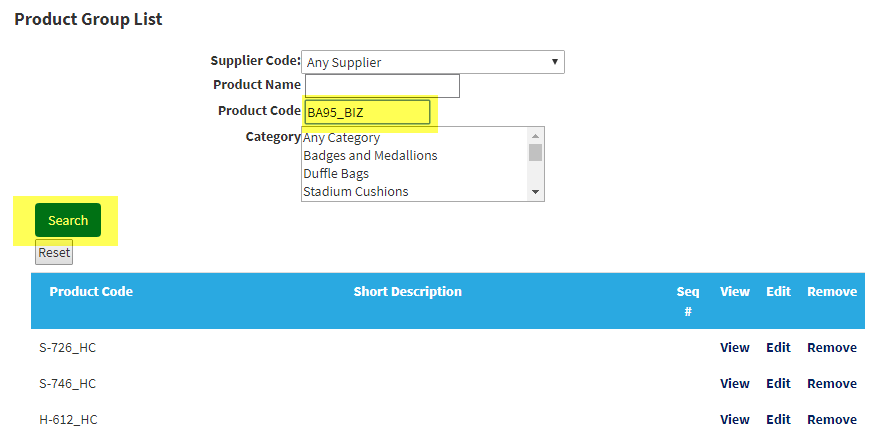This screenshot has height=430, width=880.
Task: View product S-746_HC
Action: [x=735, y=383]
